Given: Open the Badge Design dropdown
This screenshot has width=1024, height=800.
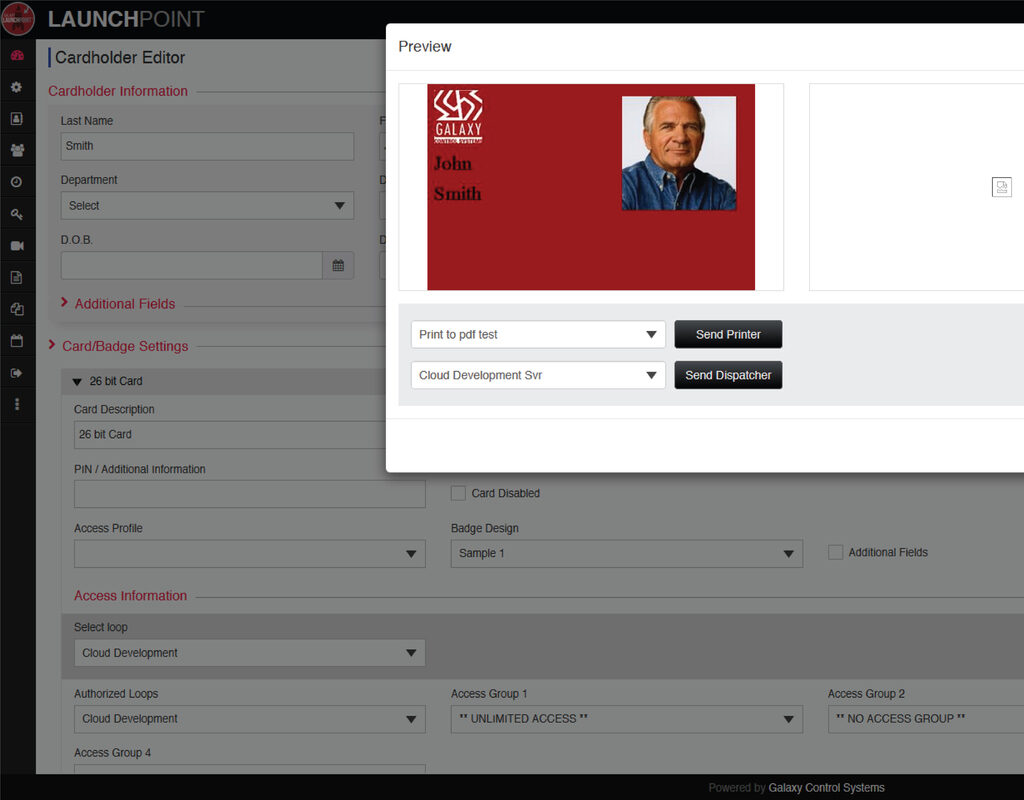Looking at the screenshot, I should point(626,554).
